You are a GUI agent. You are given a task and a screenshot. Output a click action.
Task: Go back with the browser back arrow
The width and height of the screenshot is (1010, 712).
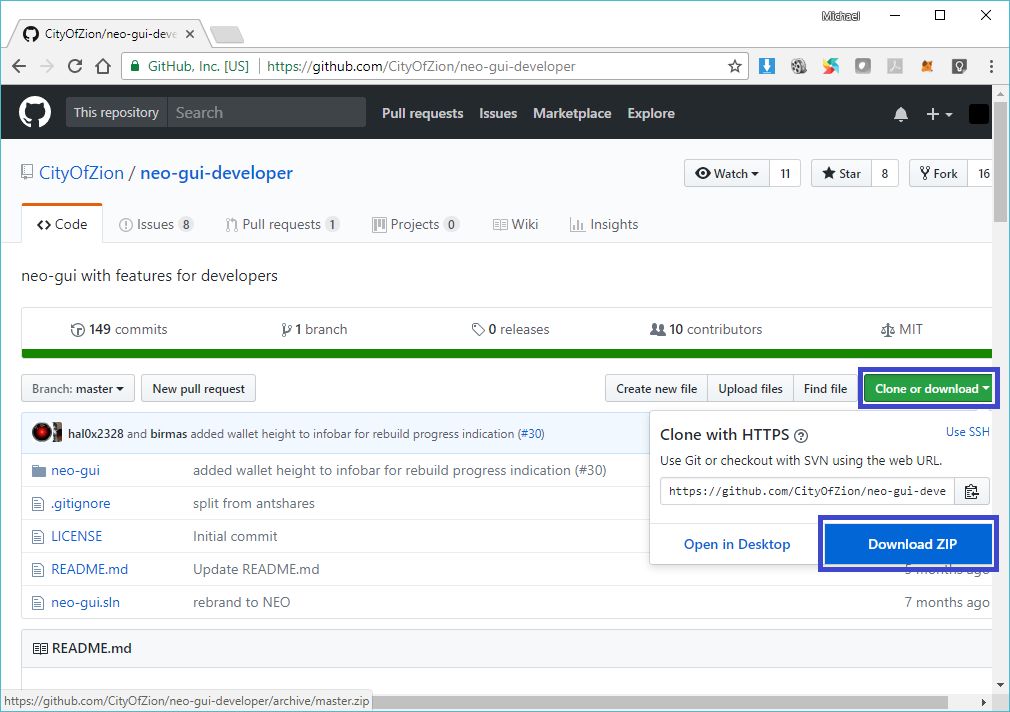coord(19,66)
